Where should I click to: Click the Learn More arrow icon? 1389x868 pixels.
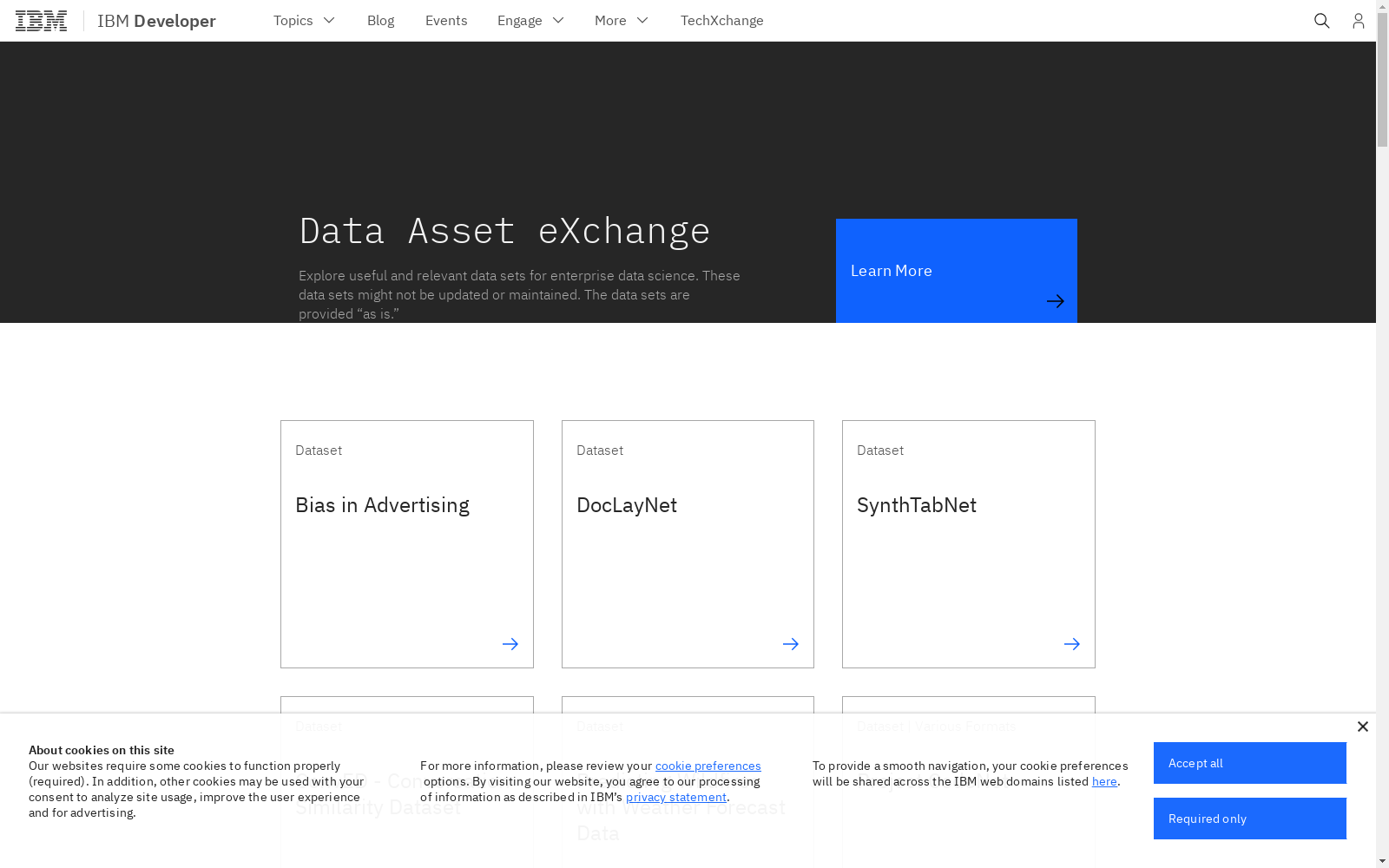pyautogui.click(x=1055, y=301)
